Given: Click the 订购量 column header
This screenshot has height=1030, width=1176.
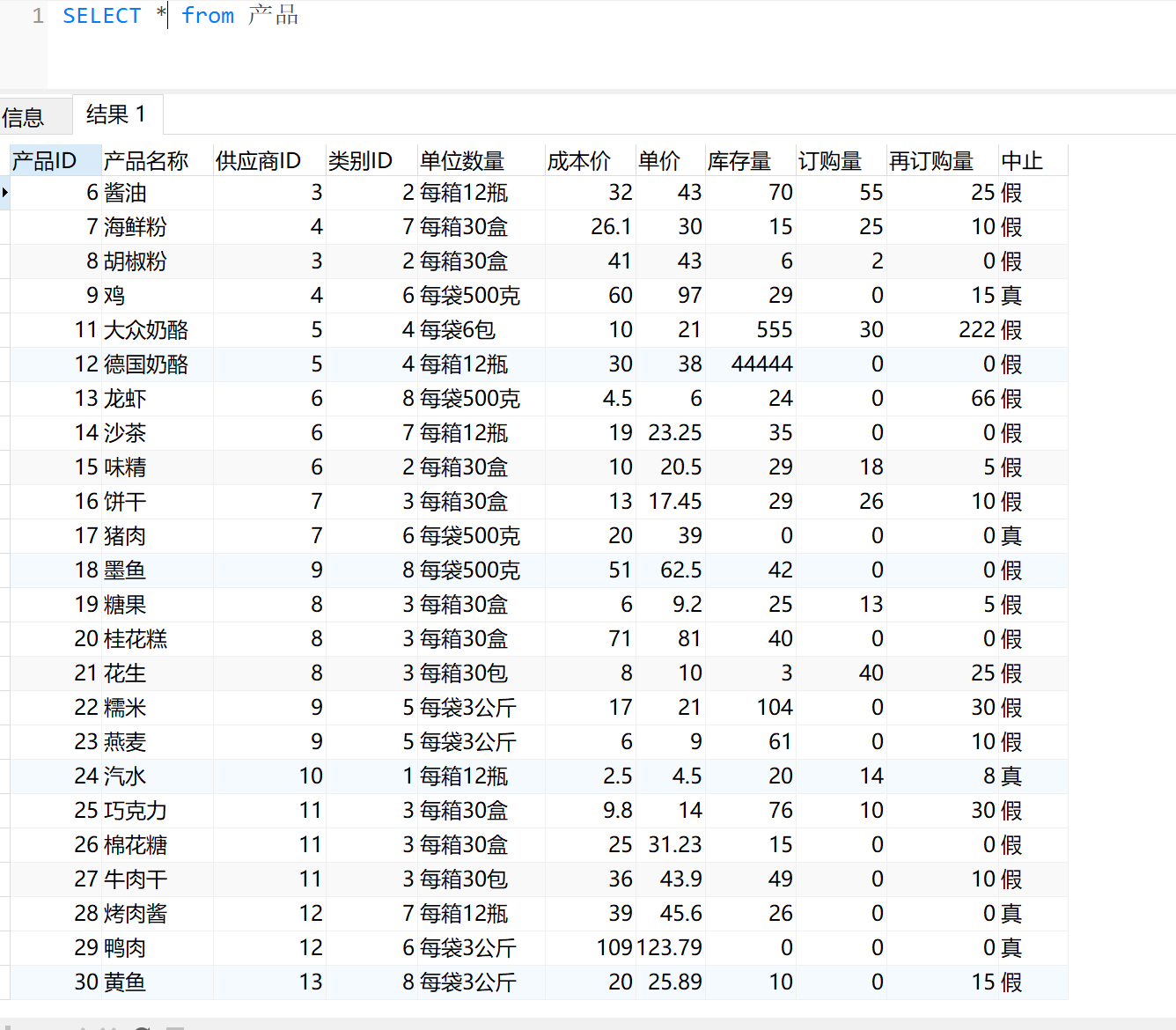Looking at the screenshot, I should (841, 161).
